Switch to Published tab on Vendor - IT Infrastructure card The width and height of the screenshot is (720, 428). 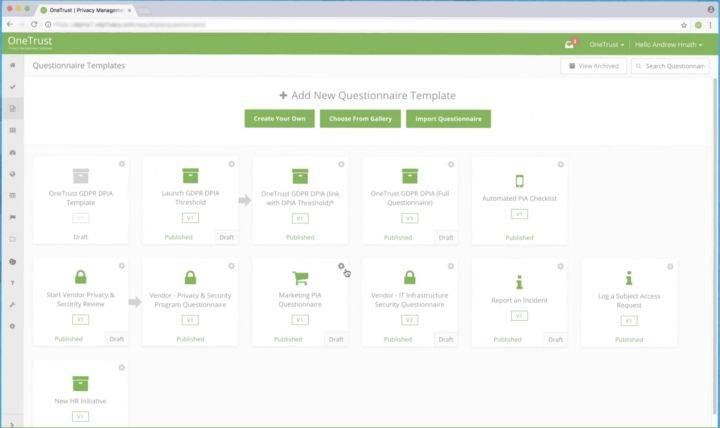[x=398, y=339]
